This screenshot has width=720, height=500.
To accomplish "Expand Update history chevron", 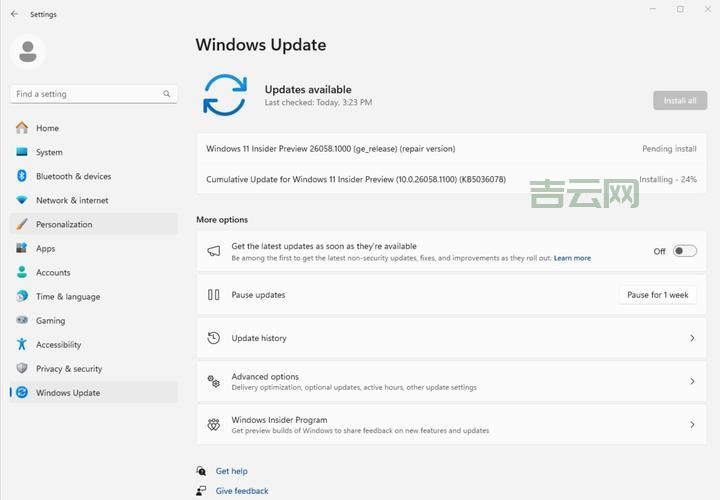I will point(692,338).
